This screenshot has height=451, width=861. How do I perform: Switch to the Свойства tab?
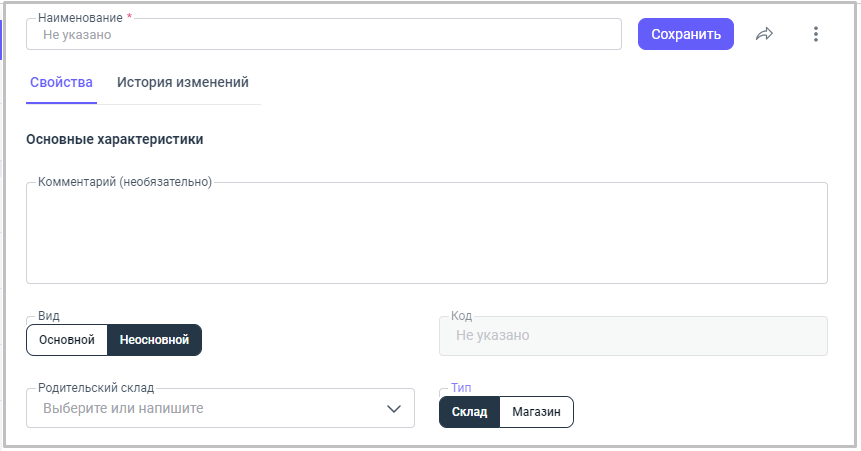tap(62, 83)
